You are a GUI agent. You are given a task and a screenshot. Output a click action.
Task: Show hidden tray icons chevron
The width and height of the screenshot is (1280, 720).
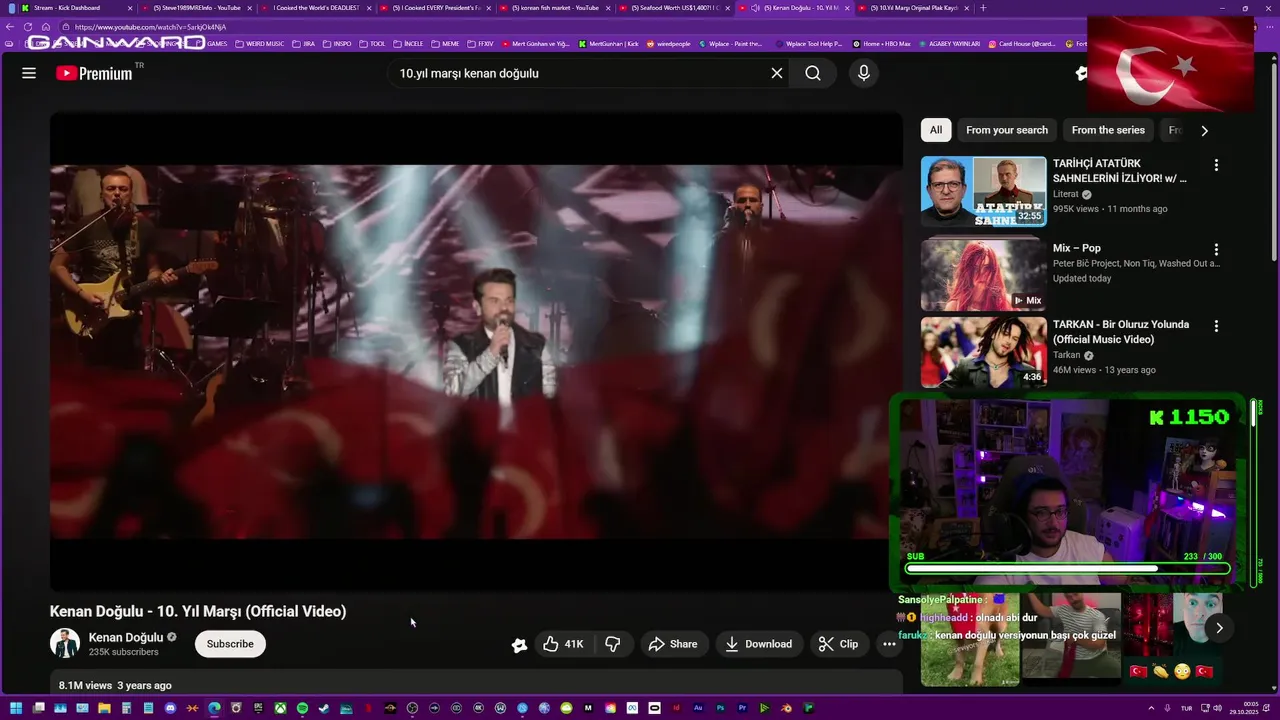click(x=1151, y=708)
